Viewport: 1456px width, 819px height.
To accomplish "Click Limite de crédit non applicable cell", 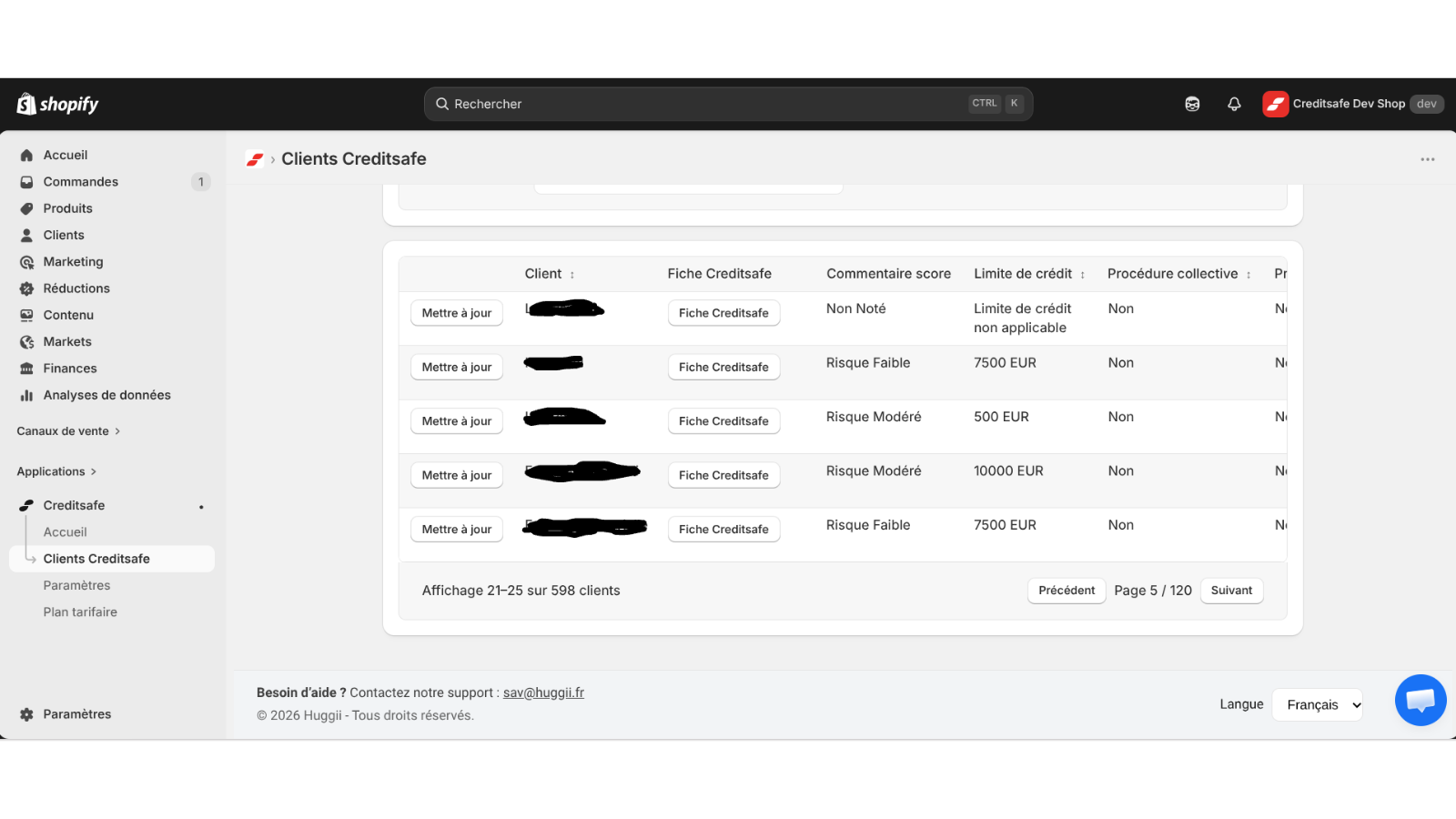I will (x=1023, y=318).
